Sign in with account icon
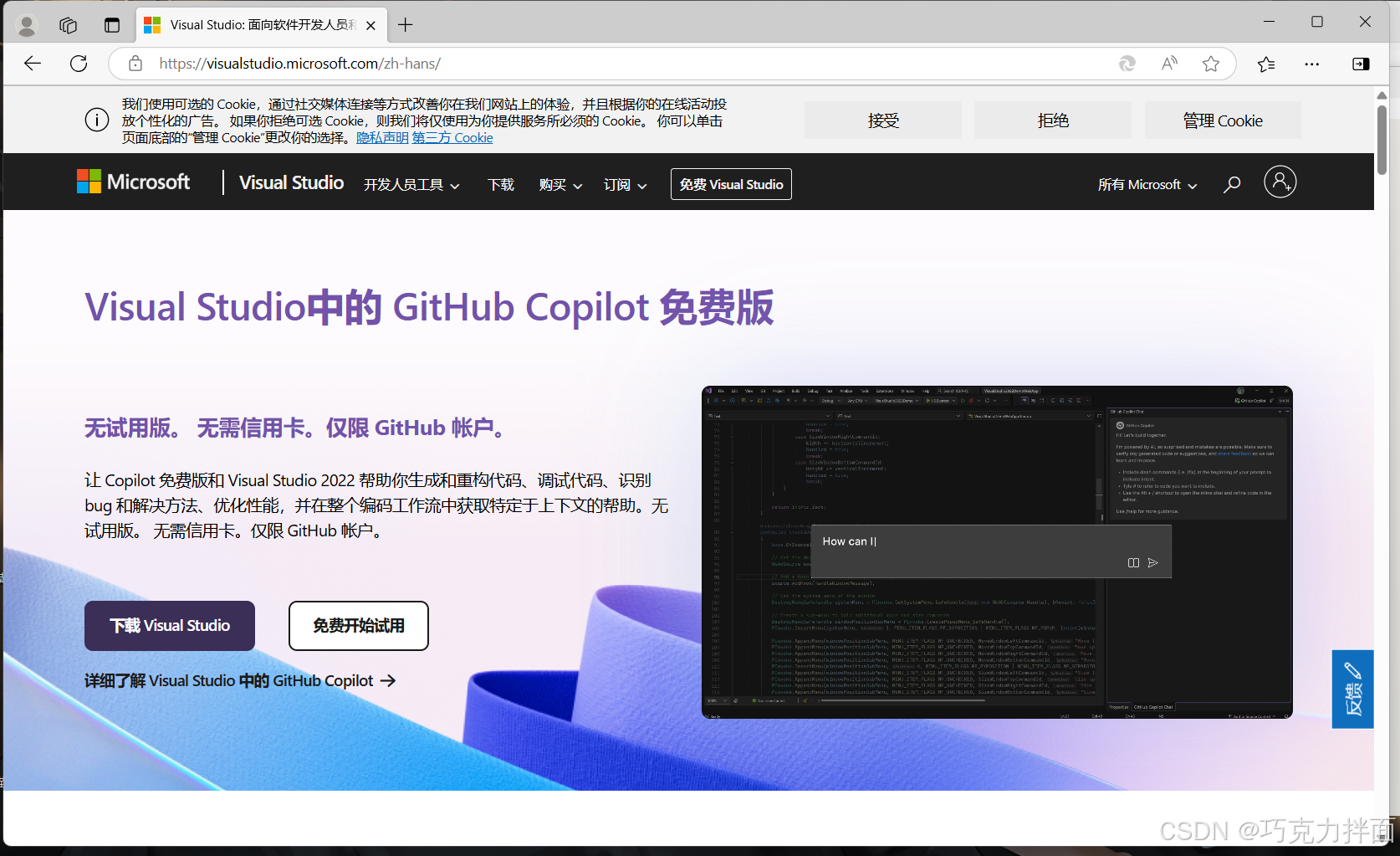The height and width of the screenshot is (856, 1400). (x=1280, y=182)
